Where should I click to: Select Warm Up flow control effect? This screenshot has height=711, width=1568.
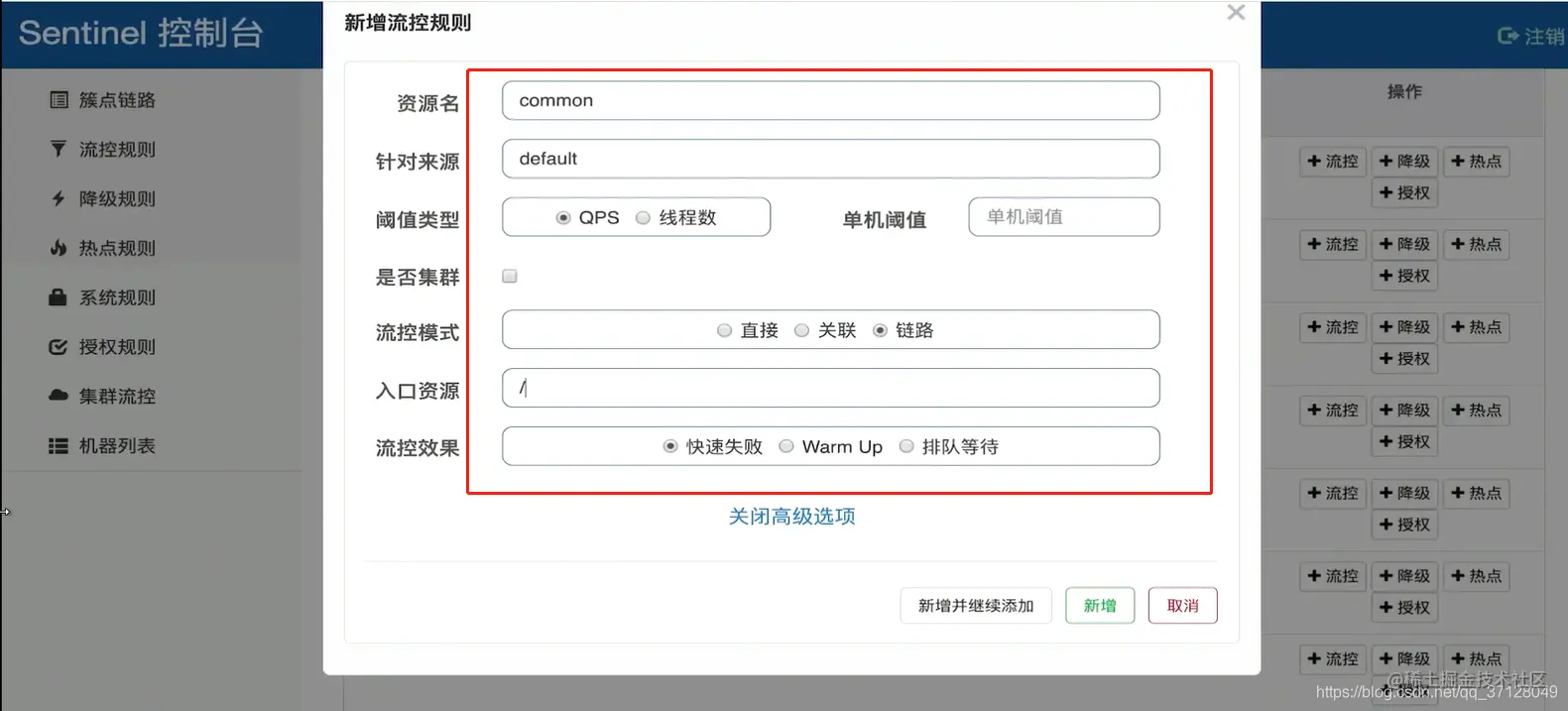point(786,446)
